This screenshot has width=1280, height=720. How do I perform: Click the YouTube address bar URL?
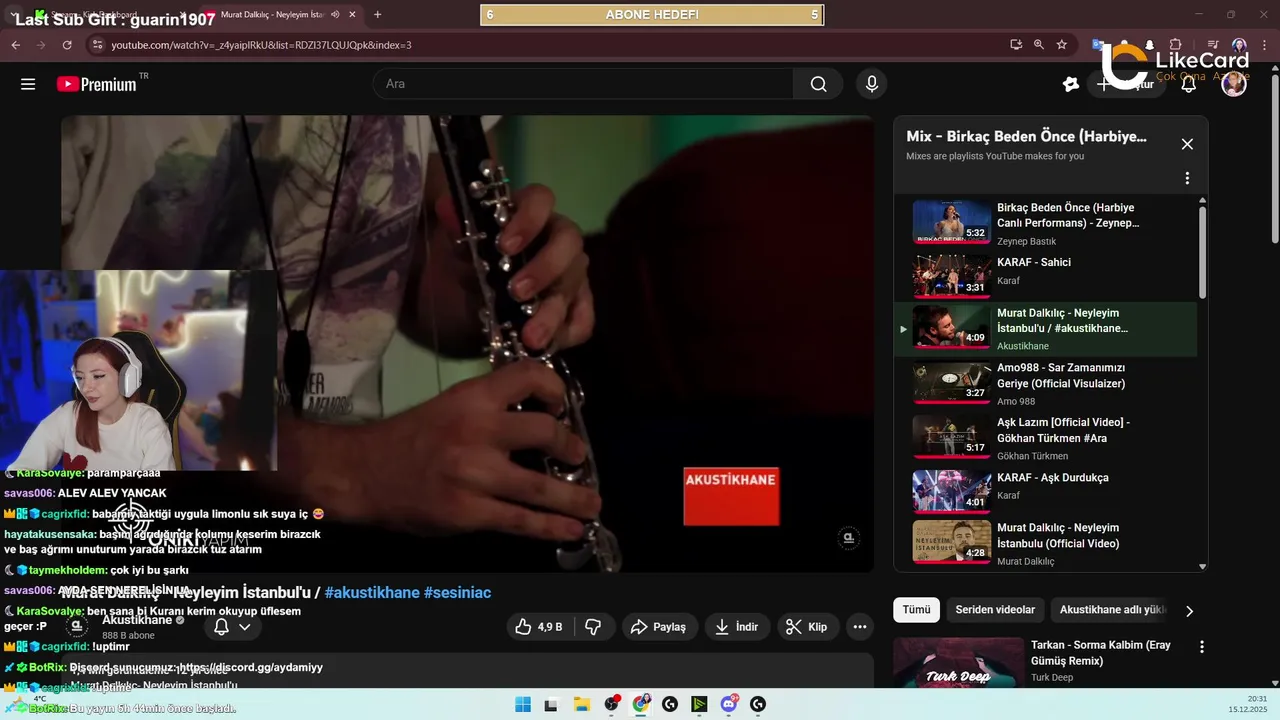point(261,45)
